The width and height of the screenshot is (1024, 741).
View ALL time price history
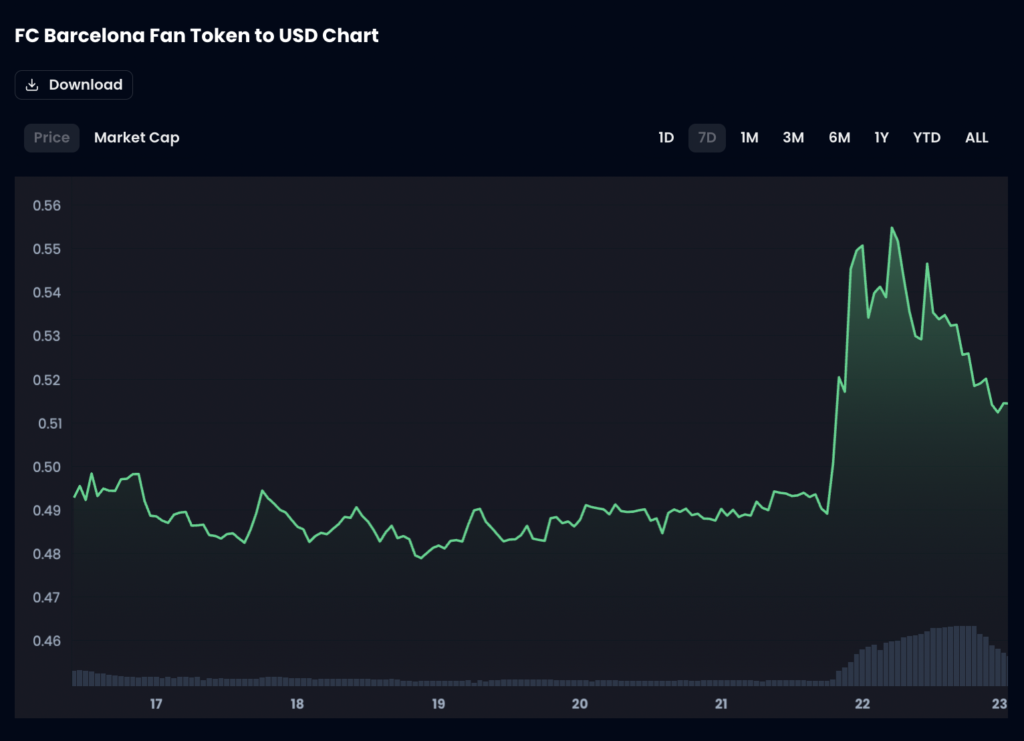tap(976, 138)
